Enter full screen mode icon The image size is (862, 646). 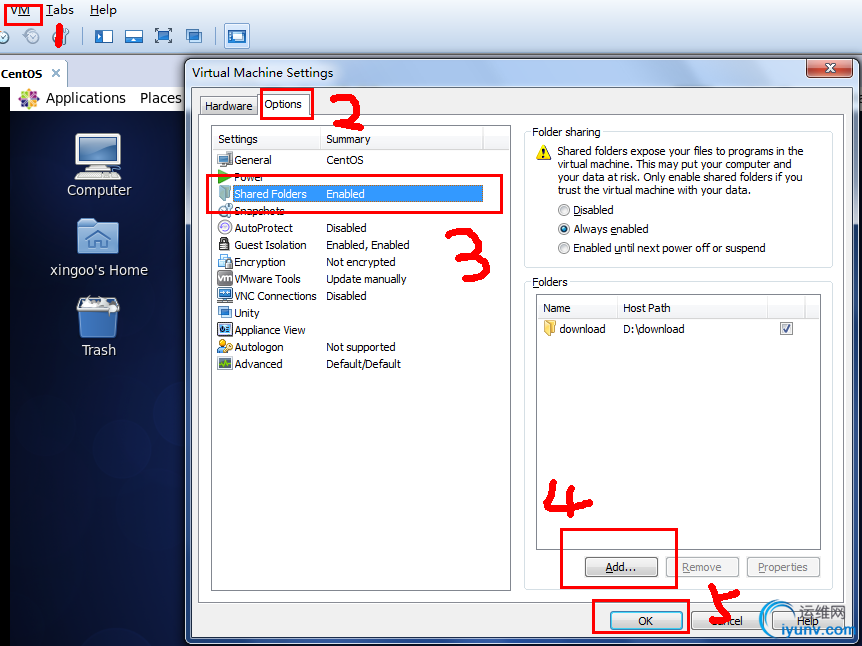163,36
